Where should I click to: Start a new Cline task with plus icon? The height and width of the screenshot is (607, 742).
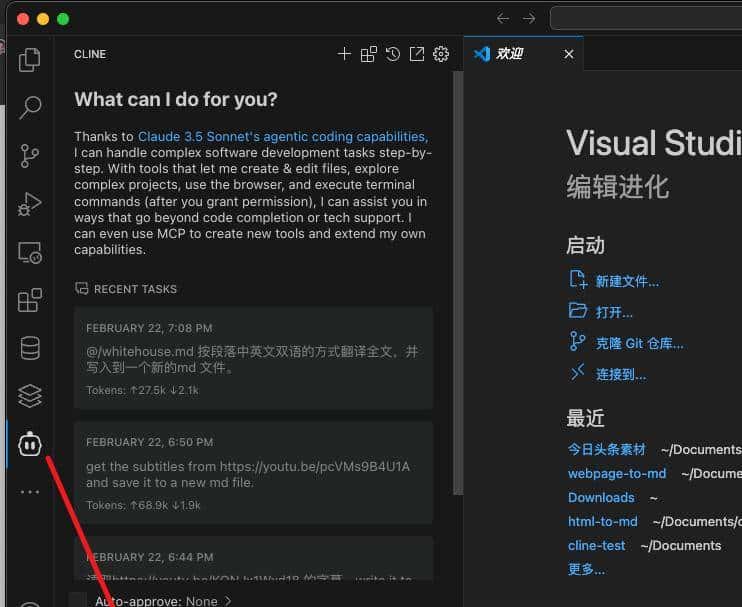click(344, 54)
